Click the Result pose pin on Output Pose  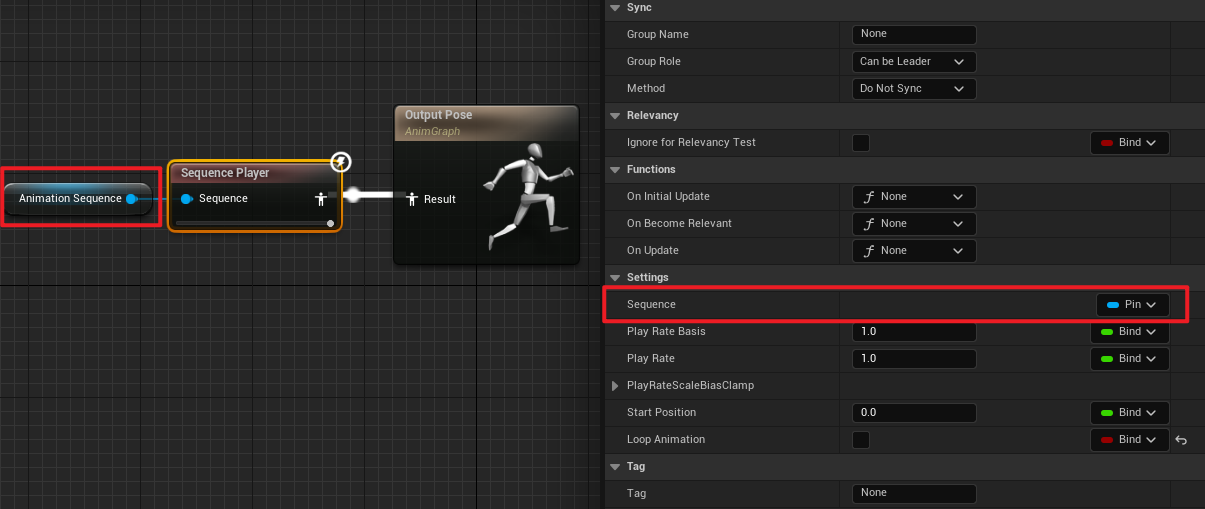(411, 199)
